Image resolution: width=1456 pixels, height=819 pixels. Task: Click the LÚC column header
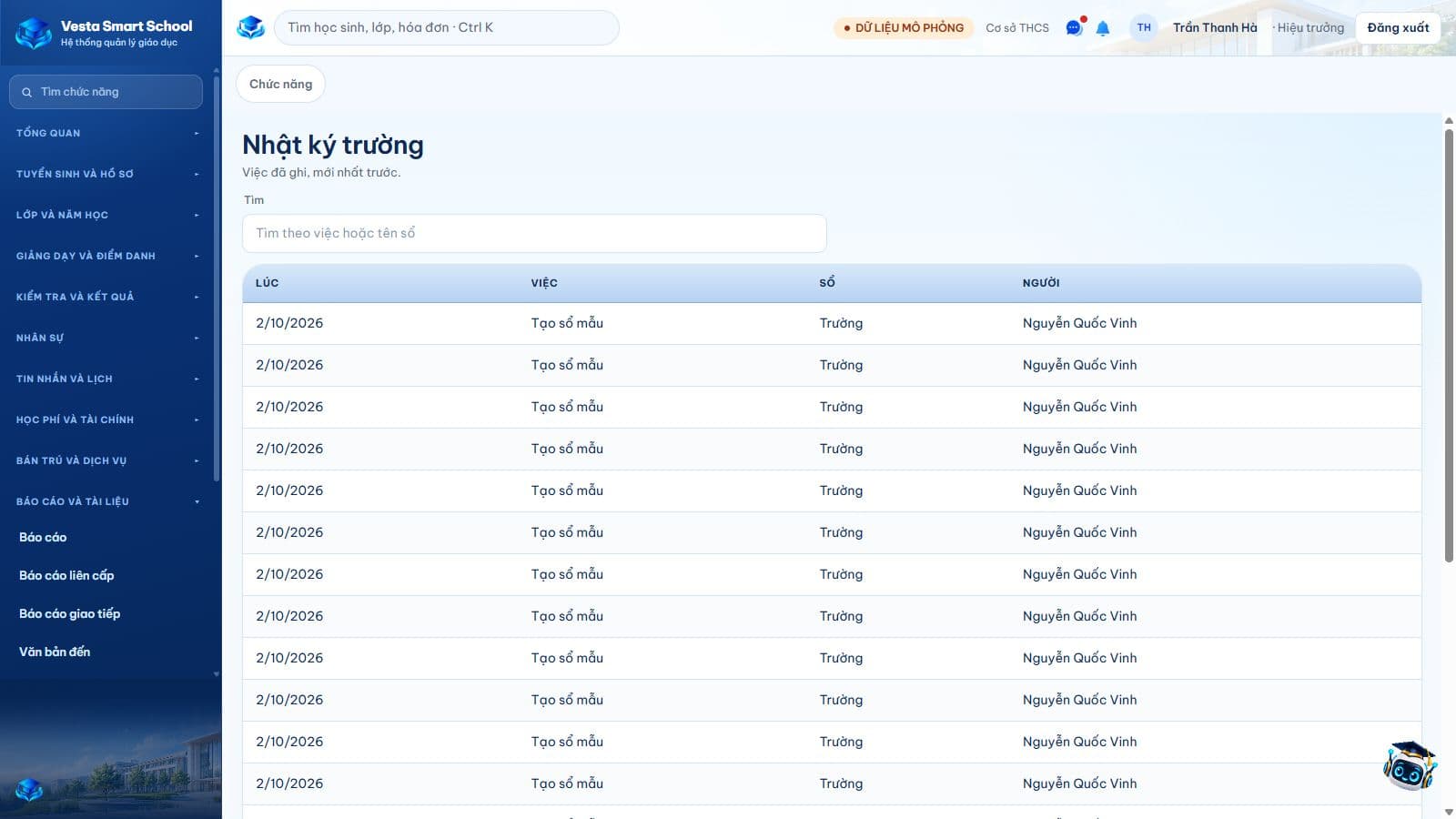(267, 283)
